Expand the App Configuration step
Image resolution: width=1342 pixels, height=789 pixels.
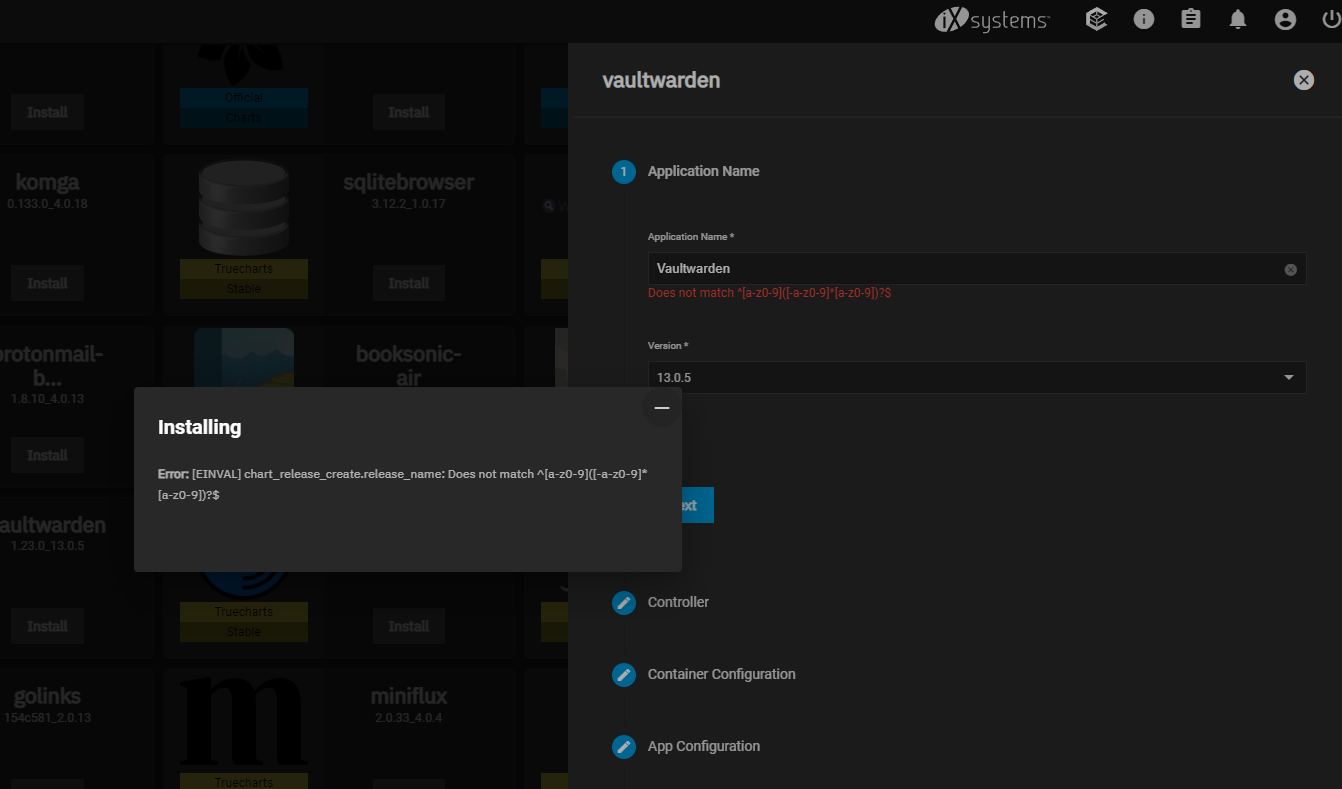point(704,746)
